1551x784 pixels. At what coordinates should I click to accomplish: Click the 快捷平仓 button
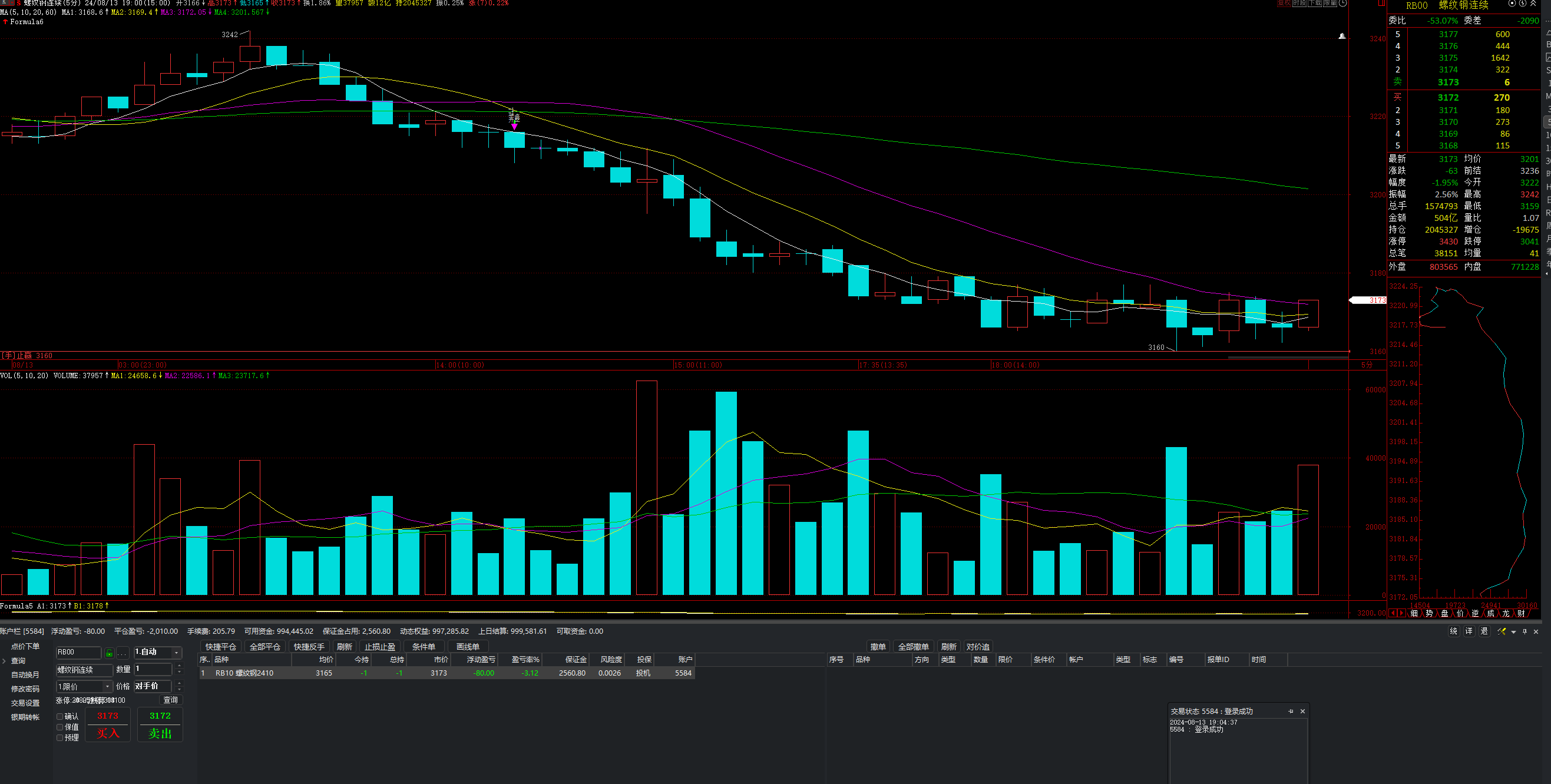[x=221, y=647]
